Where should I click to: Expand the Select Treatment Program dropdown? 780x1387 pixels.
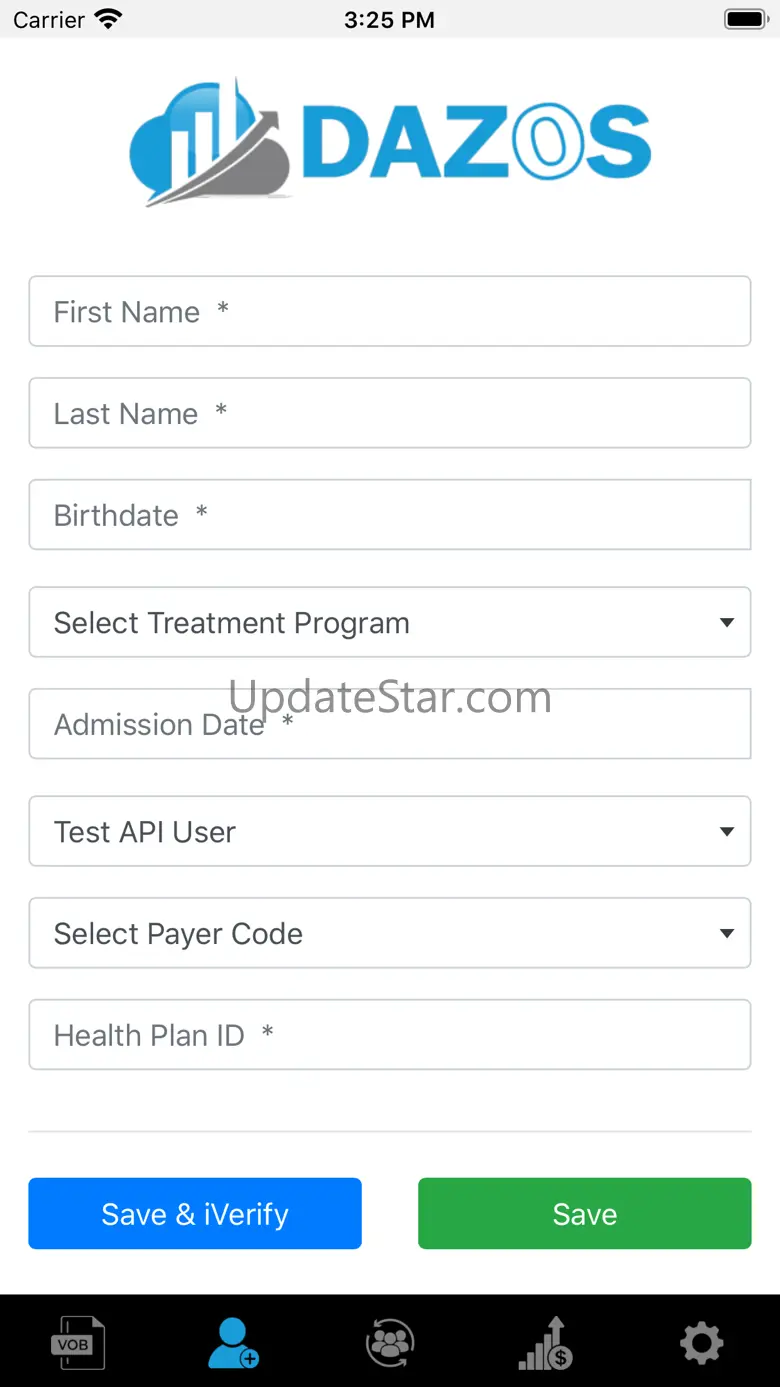pyautogui.click(x=390, y=622)
